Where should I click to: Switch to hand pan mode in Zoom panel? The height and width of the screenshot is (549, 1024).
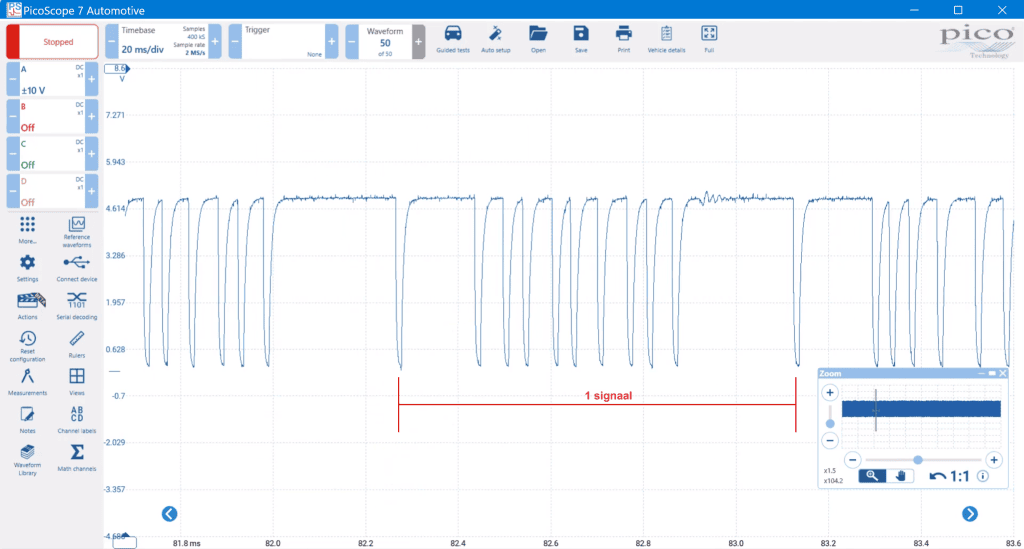(901, 476)
